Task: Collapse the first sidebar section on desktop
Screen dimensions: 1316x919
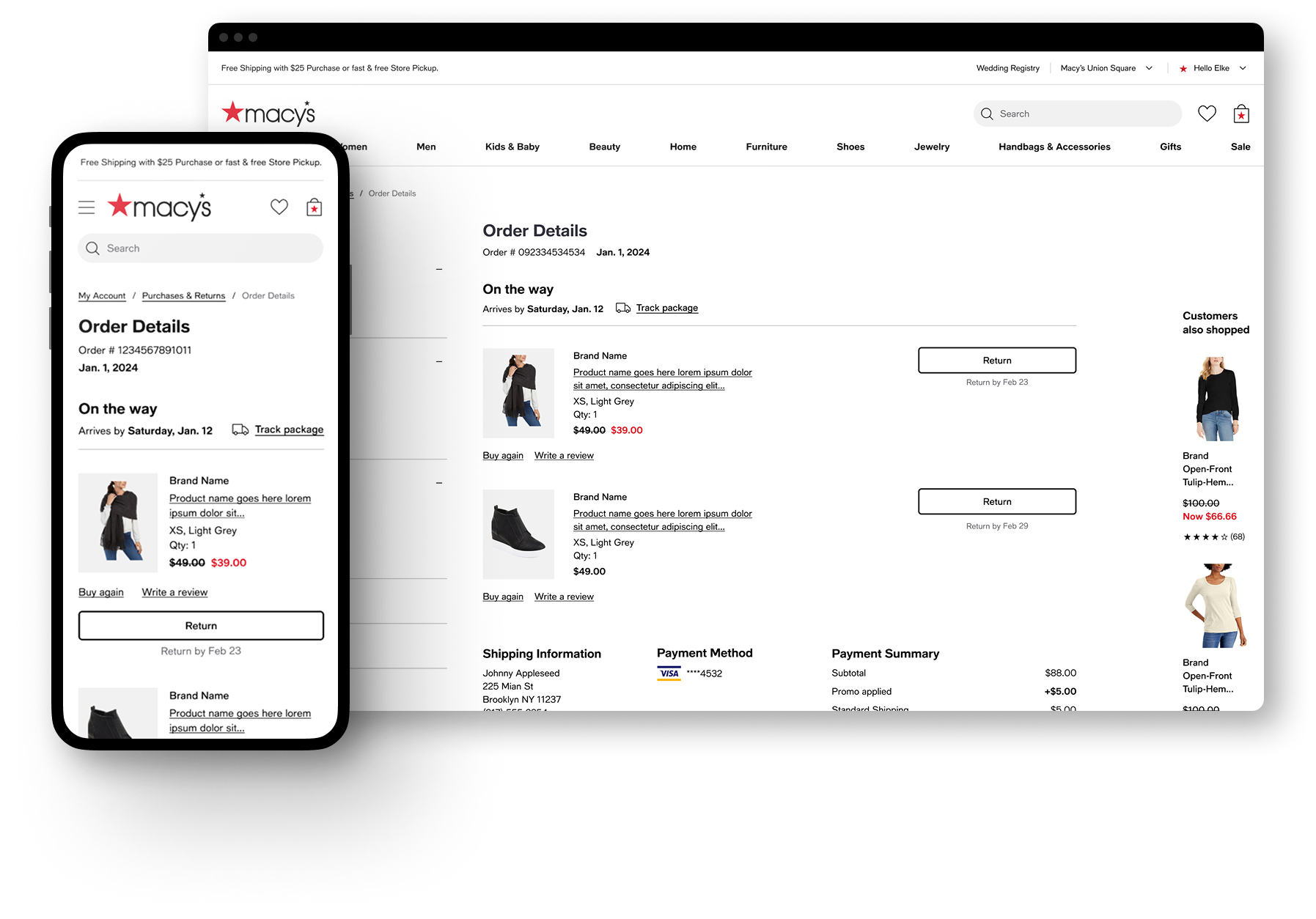Action: coord(439,270)
